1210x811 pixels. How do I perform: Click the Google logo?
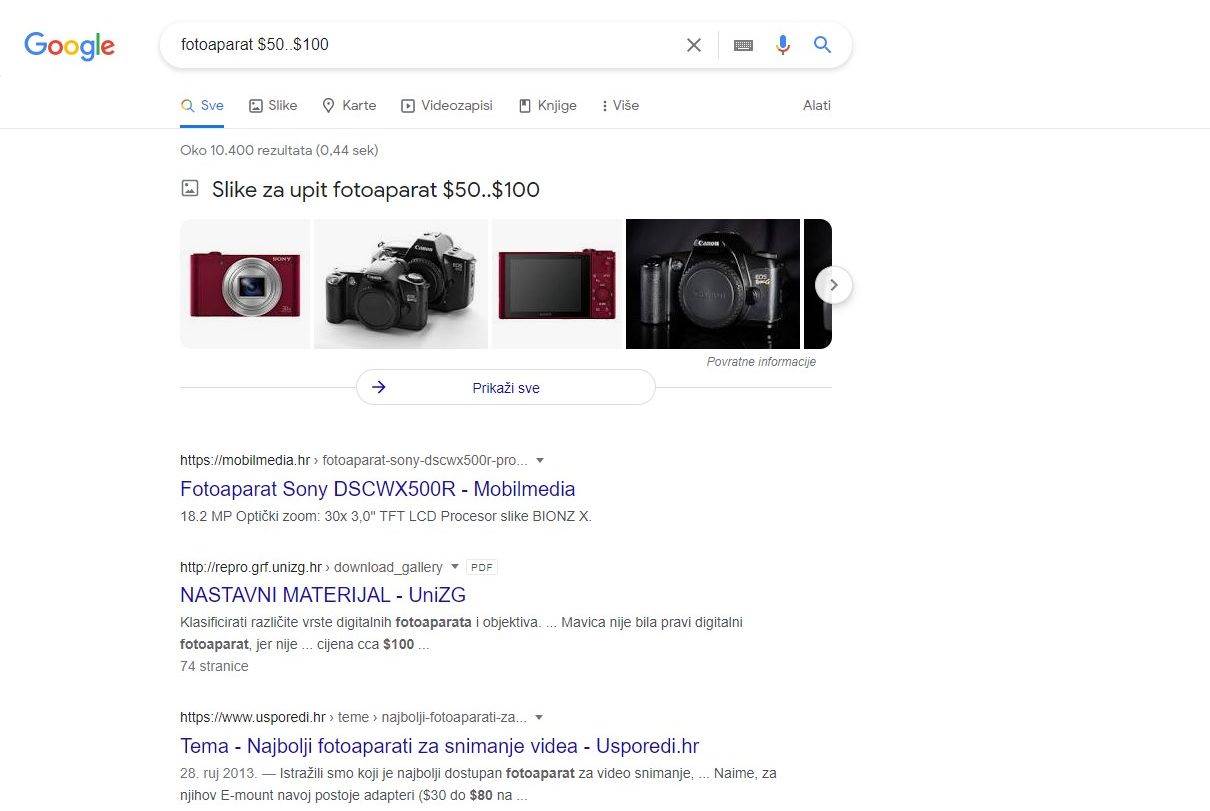[69, 45]
